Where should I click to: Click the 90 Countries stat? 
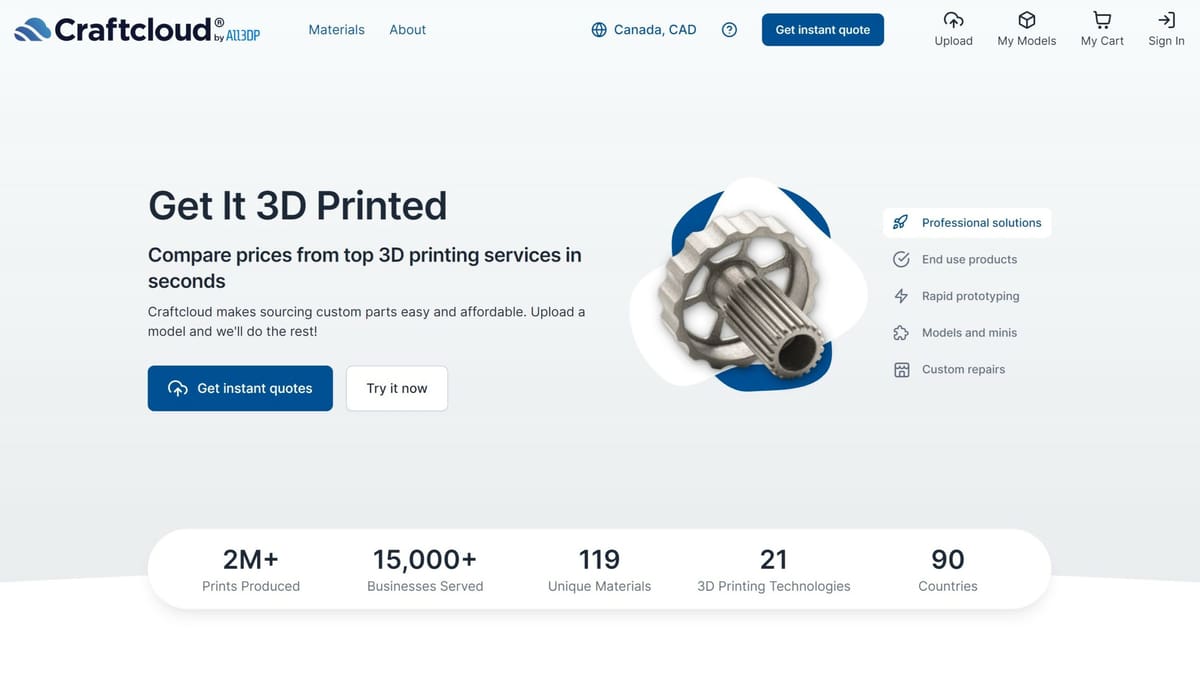[948, 570]
